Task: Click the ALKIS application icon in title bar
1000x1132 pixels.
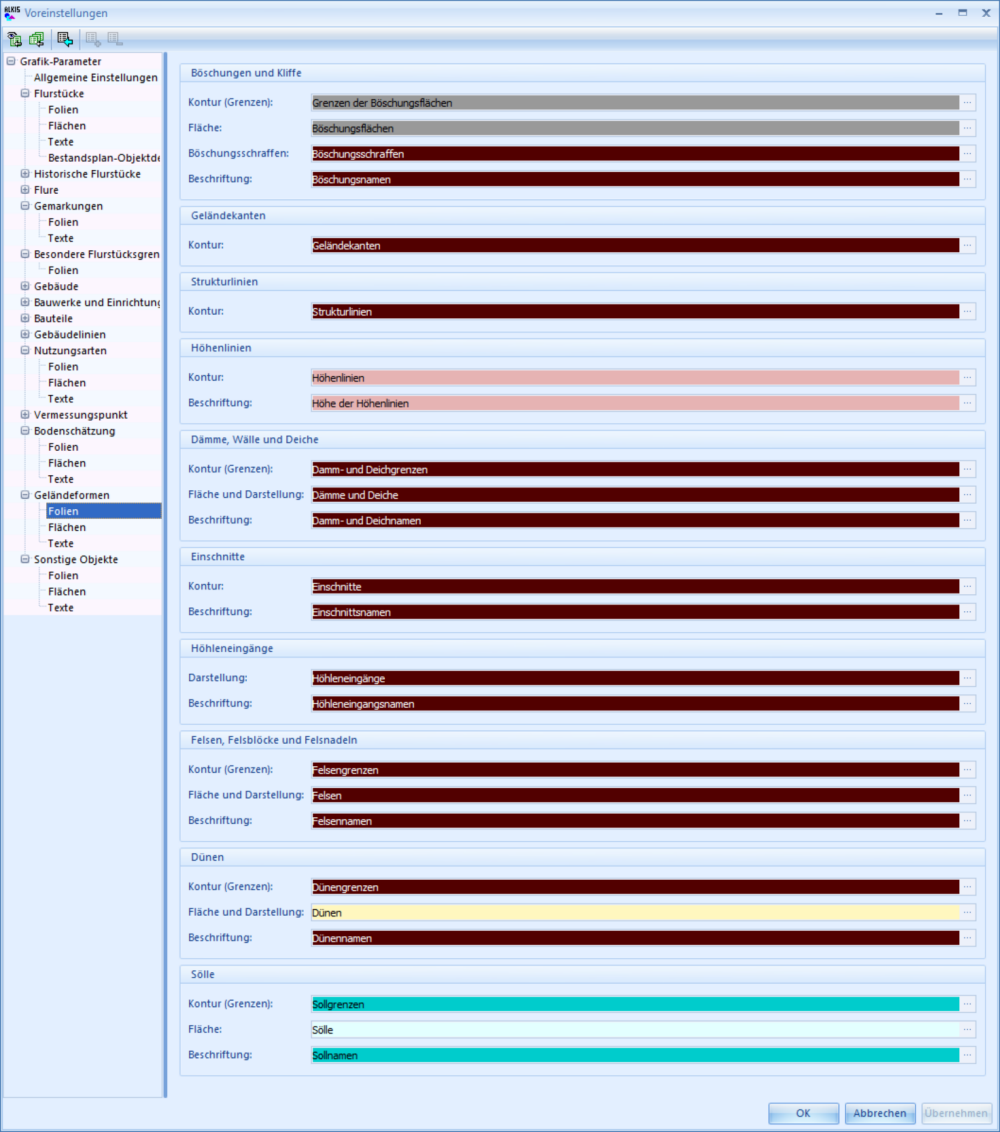Action: pos(12,12)
